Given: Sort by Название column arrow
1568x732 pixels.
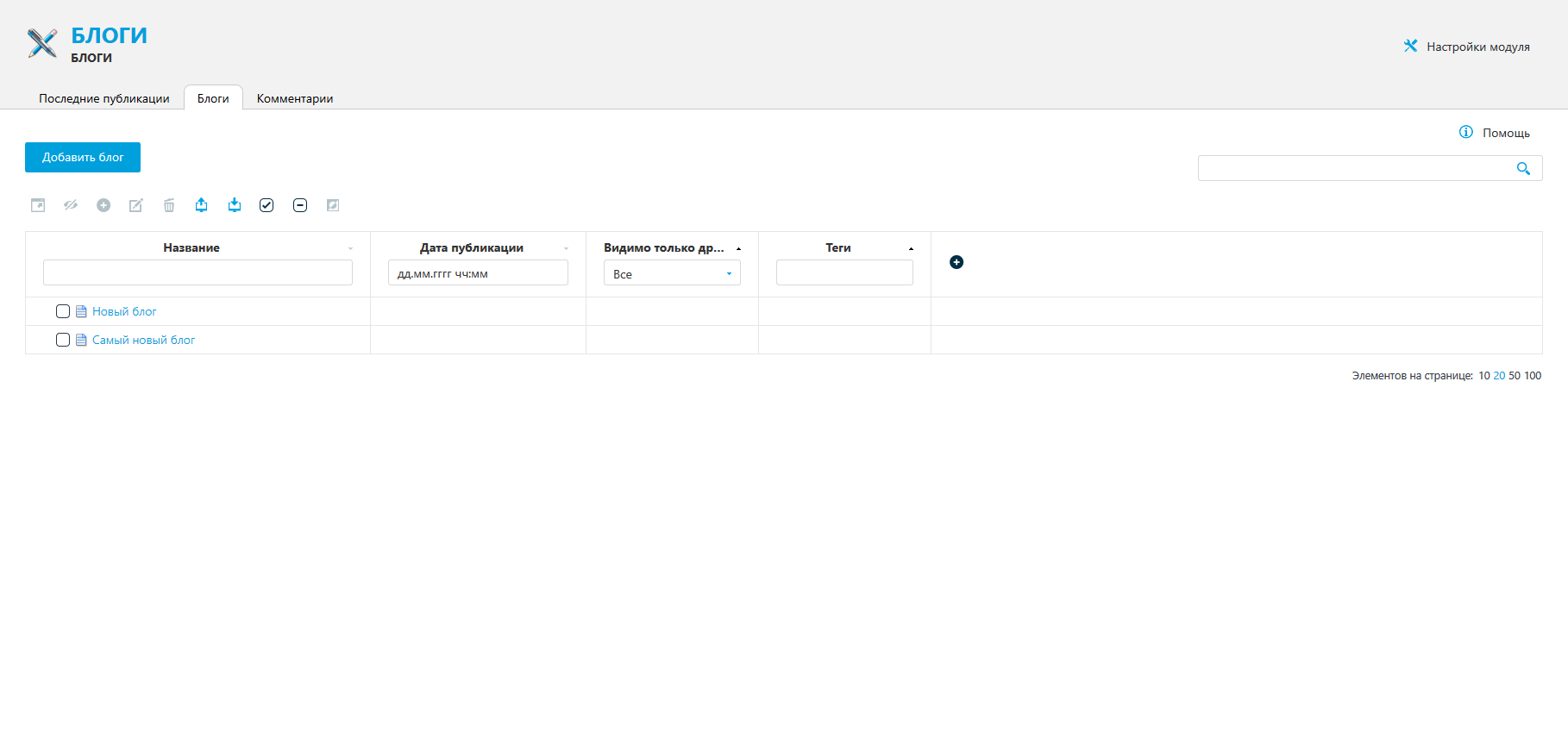Looking at the screenshot, I should pos(350,248).
